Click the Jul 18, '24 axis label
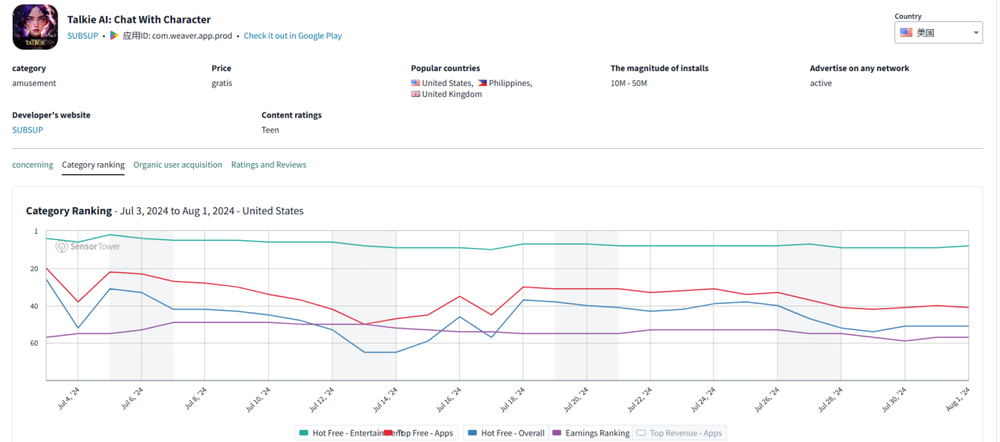This screenshot has height=442, width=1000. click(511, 398)
